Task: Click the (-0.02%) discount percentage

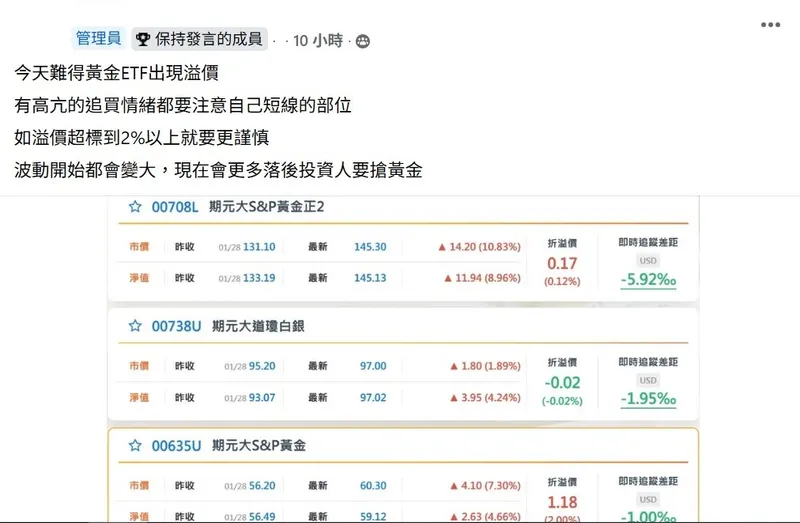Action: pos(562,401)
